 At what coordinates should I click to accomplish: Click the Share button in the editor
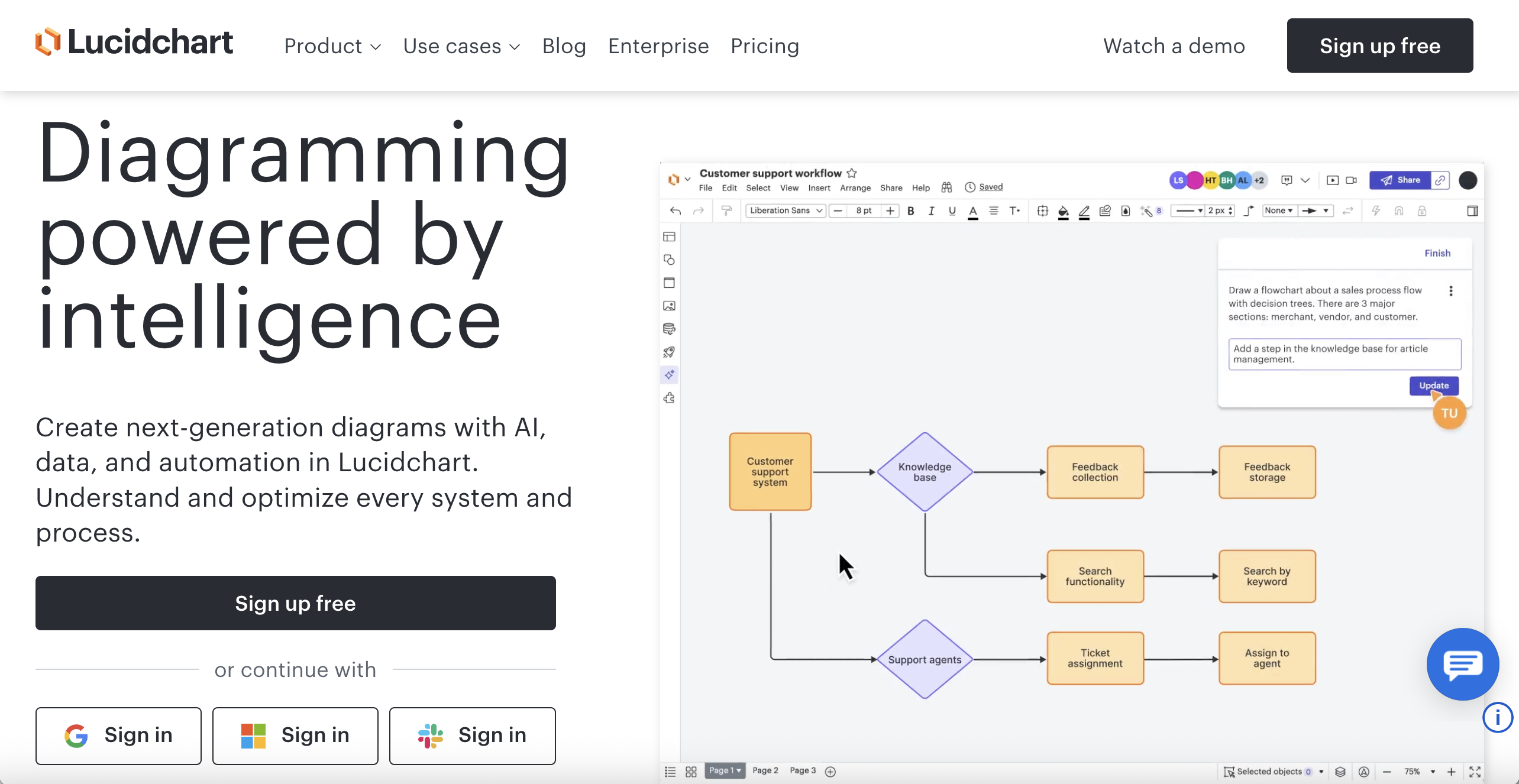click(1400, 180)
